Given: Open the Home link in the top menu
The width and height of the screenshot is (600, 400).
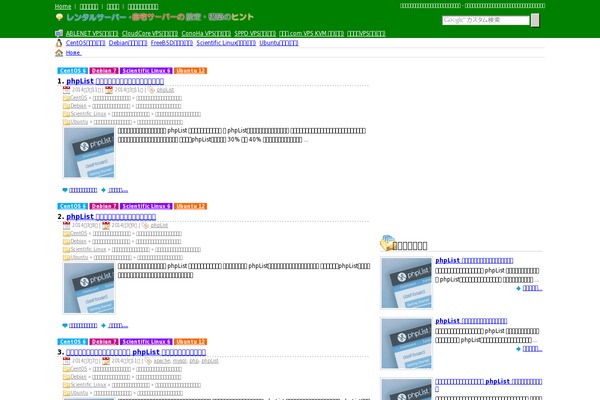Looking at the screenshot, I should click(x=63, y=7).
